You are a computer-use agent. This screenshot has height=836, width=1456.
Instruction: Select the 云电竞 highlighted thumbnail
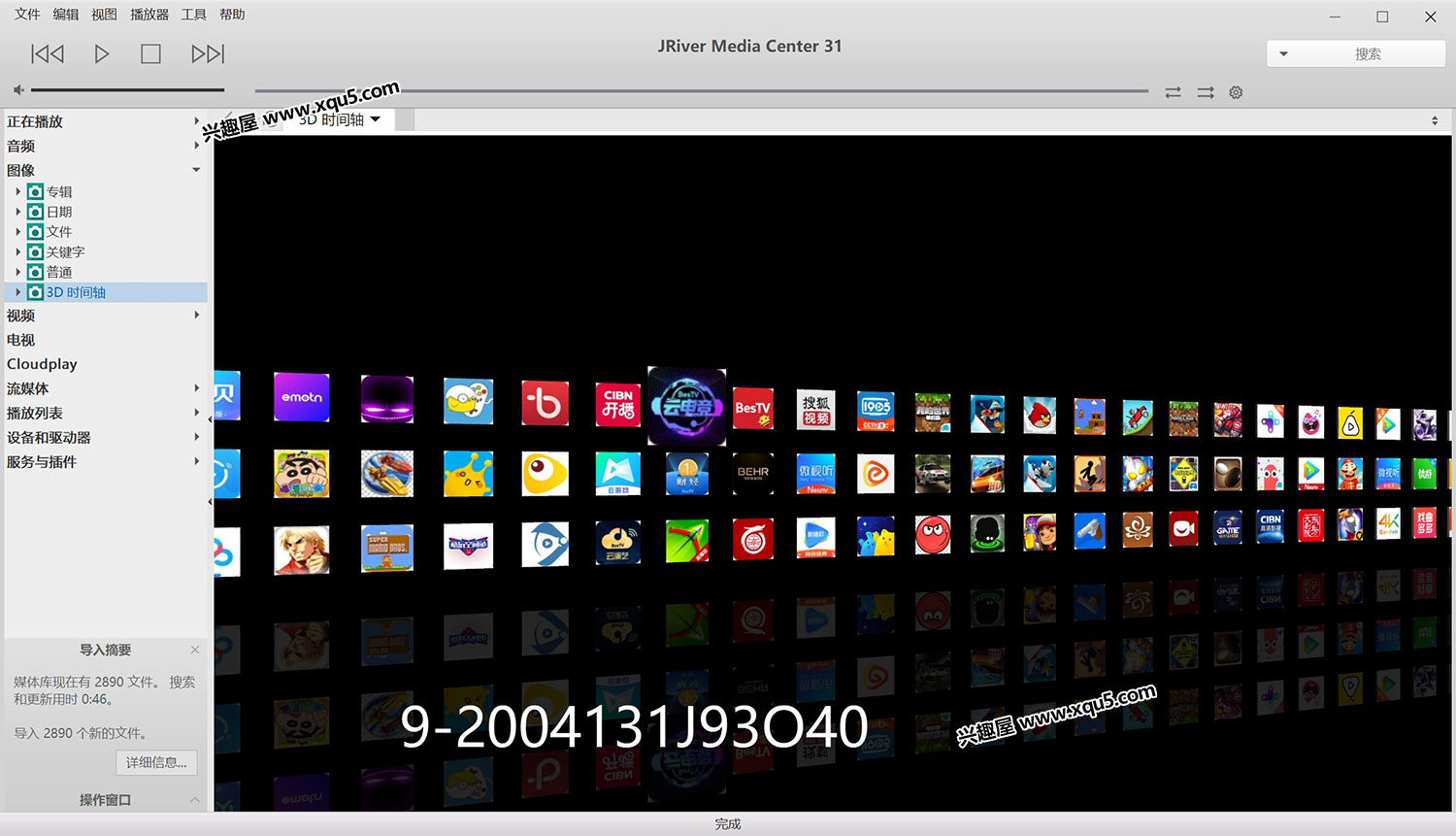tap(687, 406)
